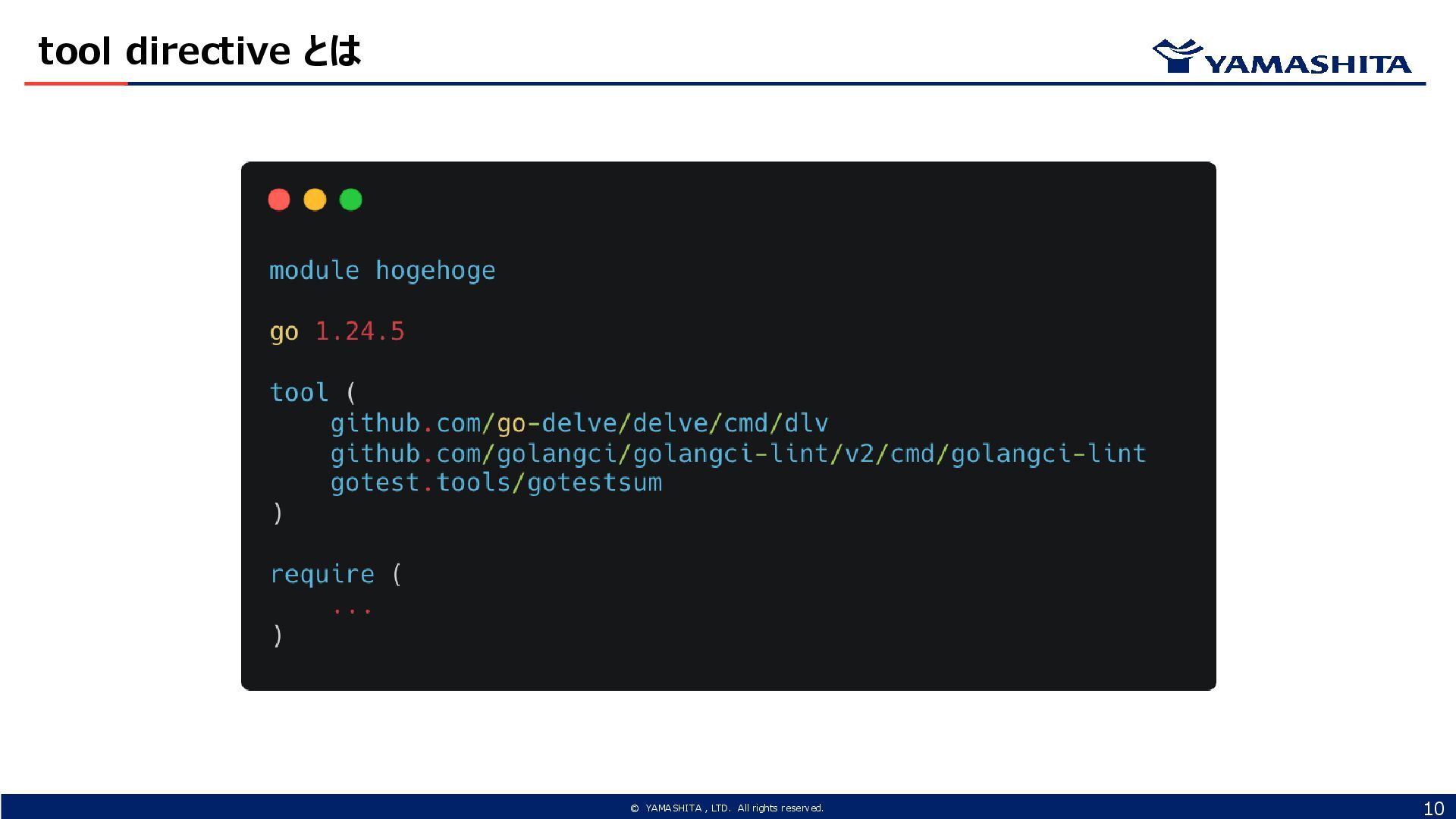Click the closing parenthesis of tool block
The height and width of the screenshot is (819, 1456).
coord(278,513)
